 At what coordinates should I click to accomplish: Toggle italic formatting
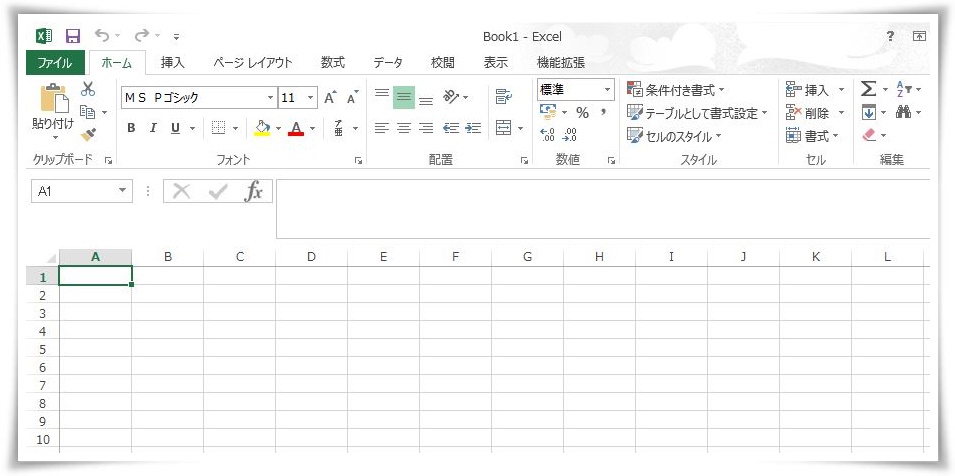point(153,128)
